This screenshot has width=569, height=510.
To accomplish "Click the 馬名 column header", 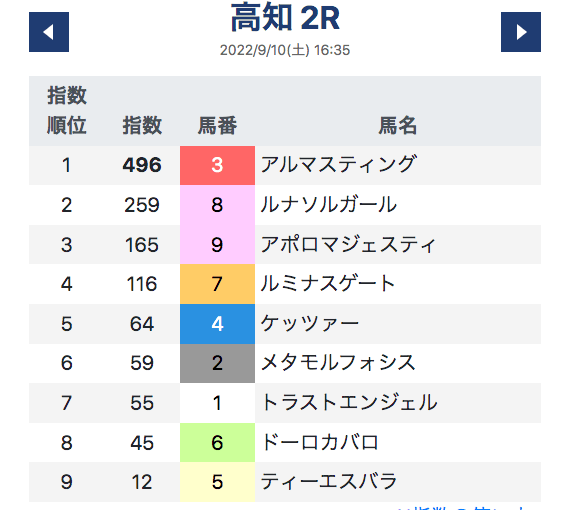I will click(x=398, y=126).
